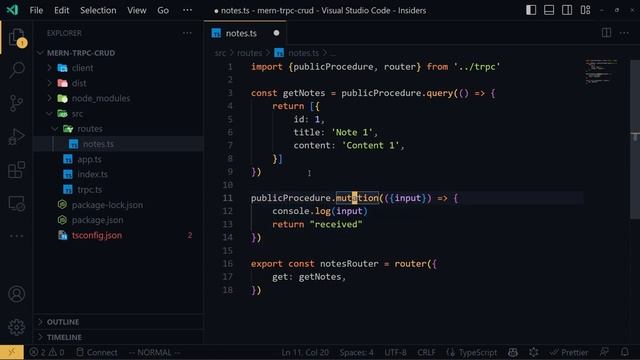Click the editor vertical scrollbar
The height and width of the screenshot is (360, 640).
pyautogui.click(x=635, y=140)
